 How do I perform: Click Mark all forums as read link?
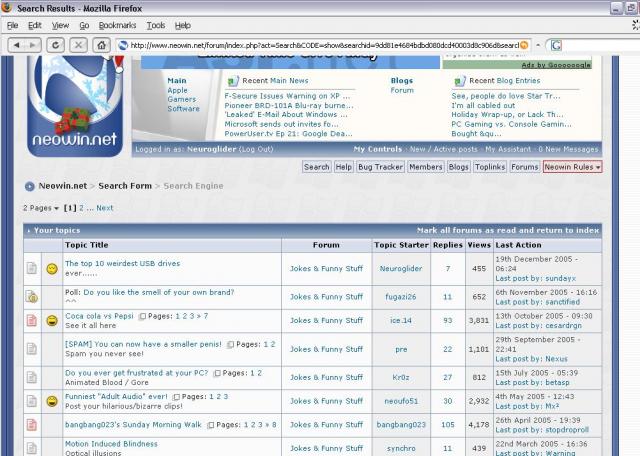tap(508, 231)
